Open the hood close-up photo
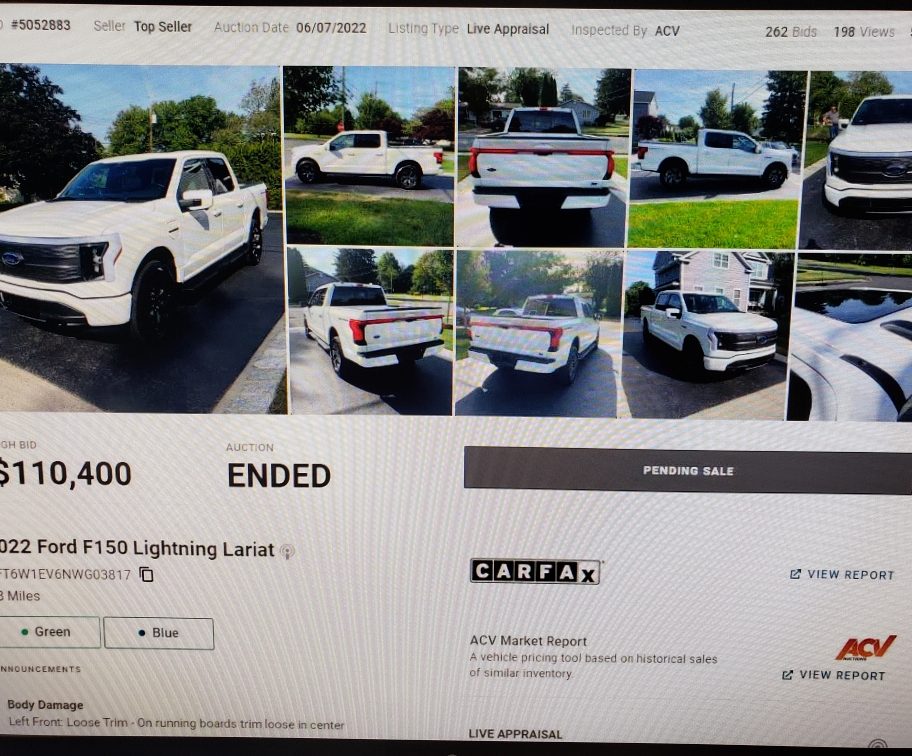The height and width of the screenshot is (756, 912). click(850, 337)
